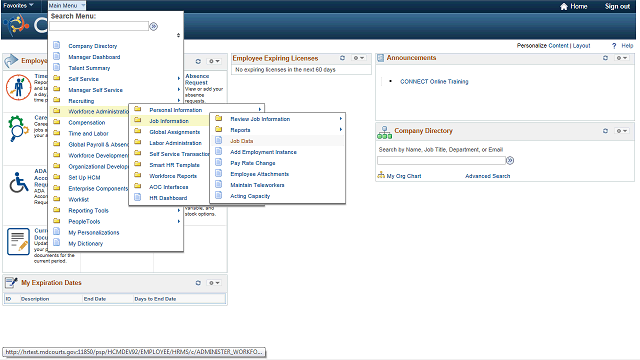This screenshot has height=360, width=640.
Task: Click the ADA wheelchair accessibility icon
Action: pos(19,182)
